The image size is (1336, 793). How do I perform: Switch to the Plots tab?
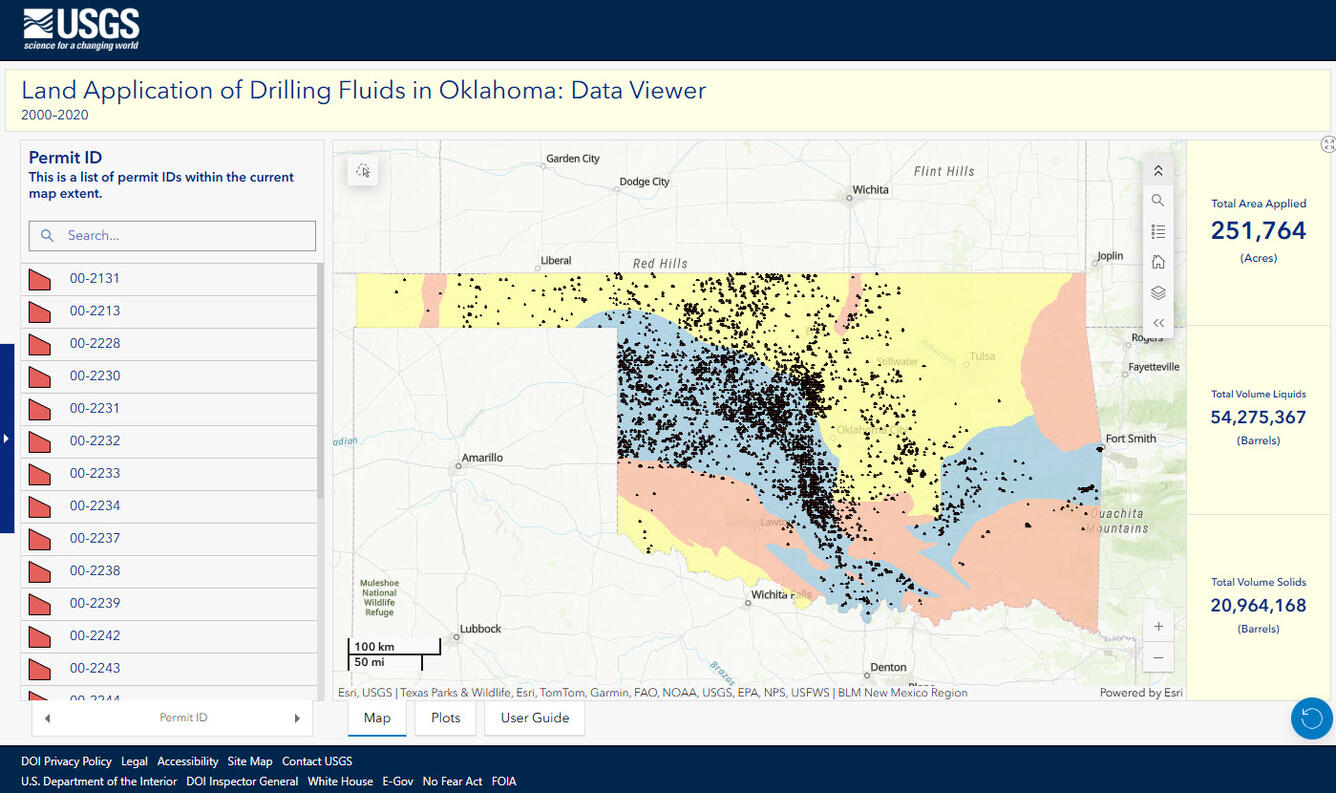tap(444, 717)
